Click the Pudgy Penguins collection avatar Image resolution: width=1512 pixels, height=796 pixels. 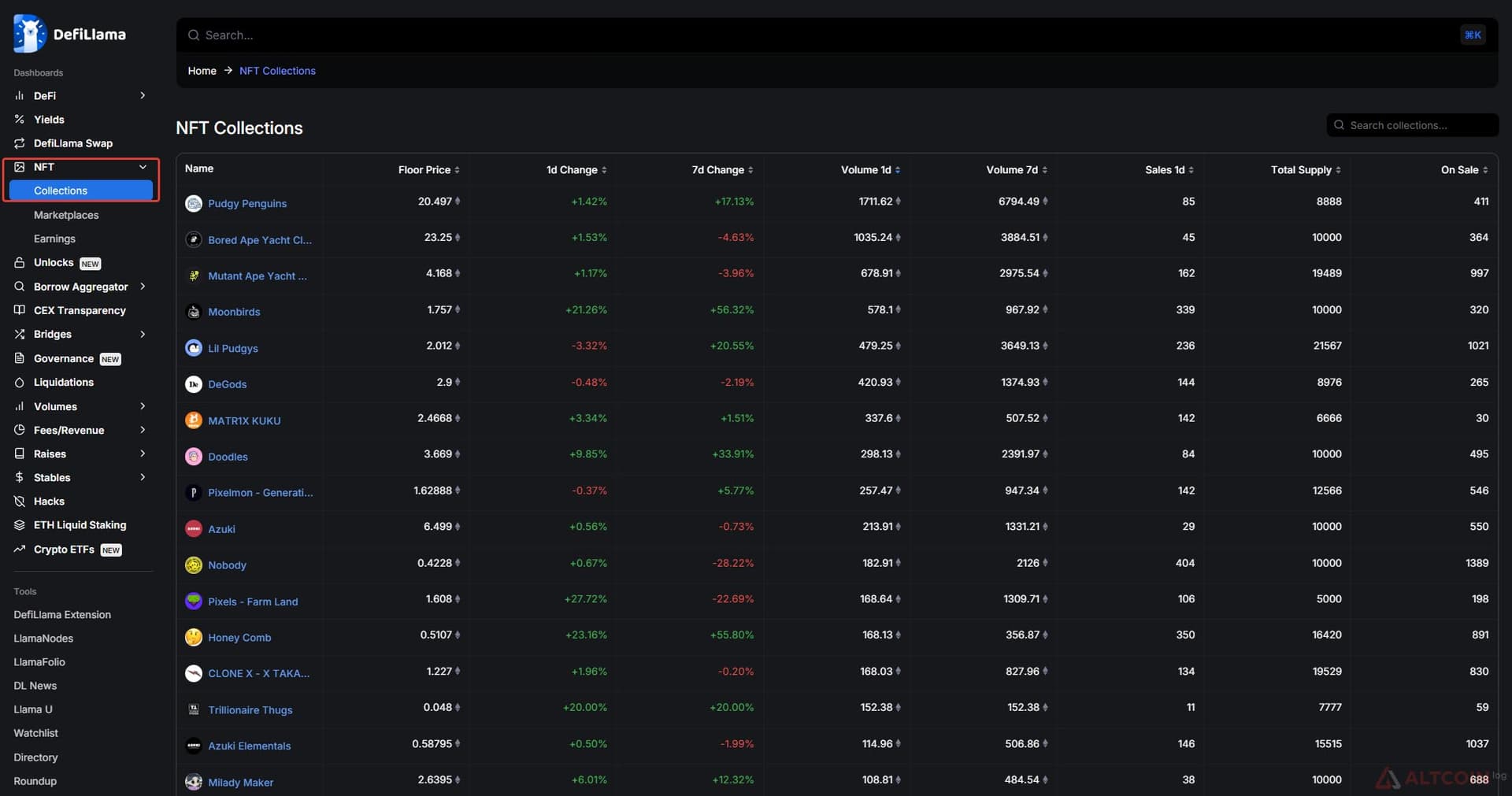[194, 203]
